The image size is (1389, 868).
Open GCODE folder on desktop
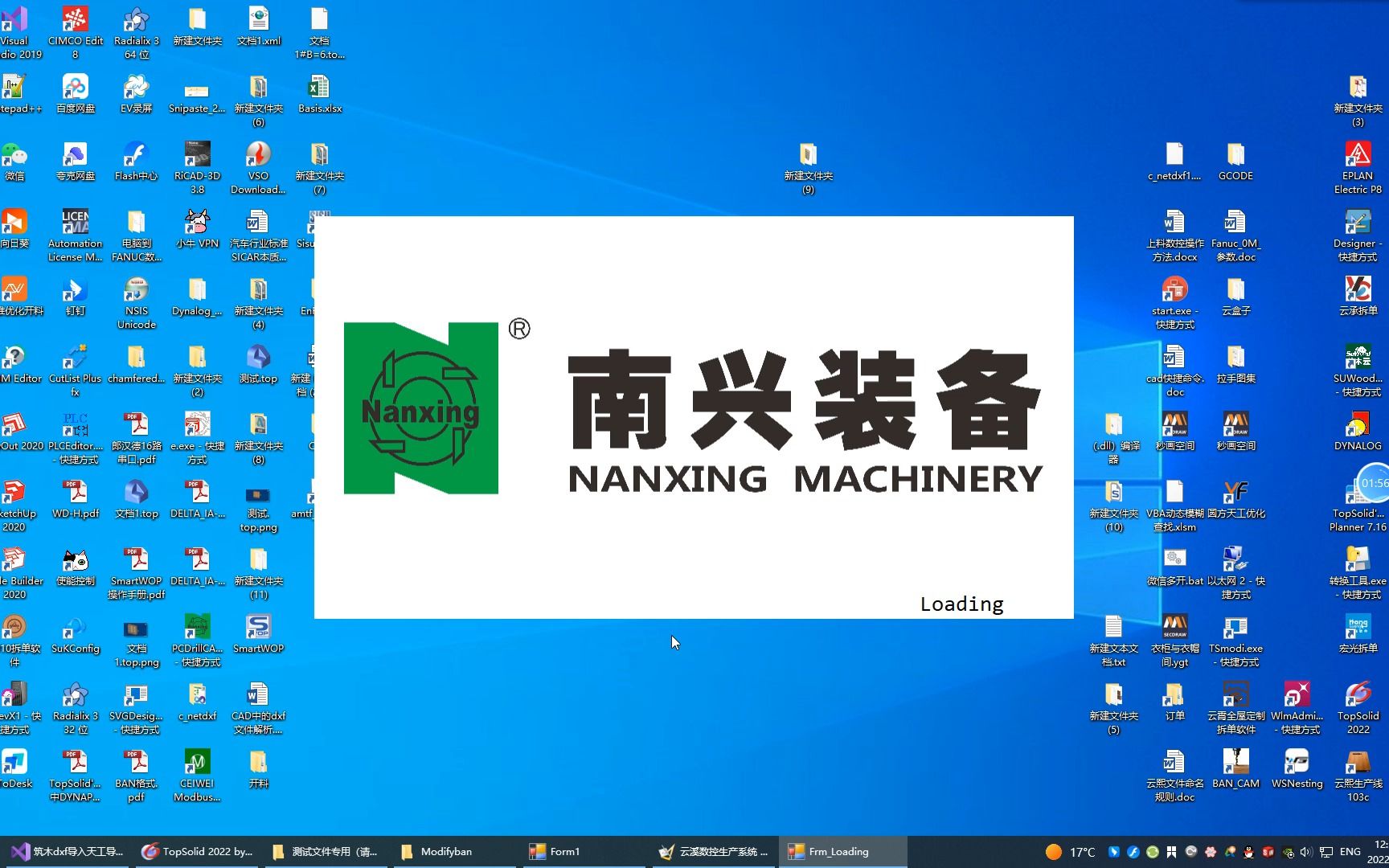pyautogui.click(x=1236, y=161)
